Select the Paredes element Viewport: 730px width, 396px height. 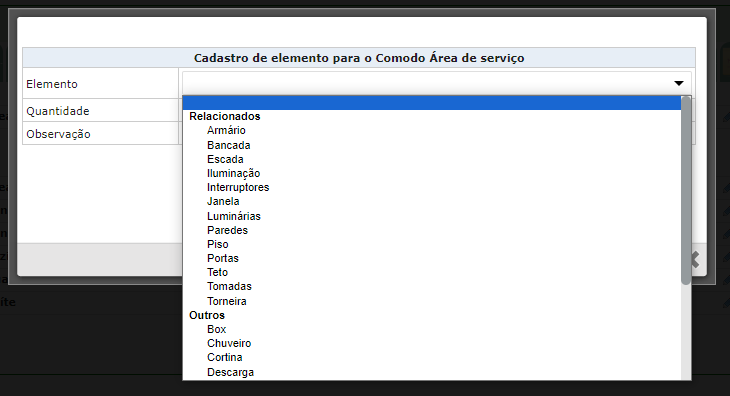[228, 230]
